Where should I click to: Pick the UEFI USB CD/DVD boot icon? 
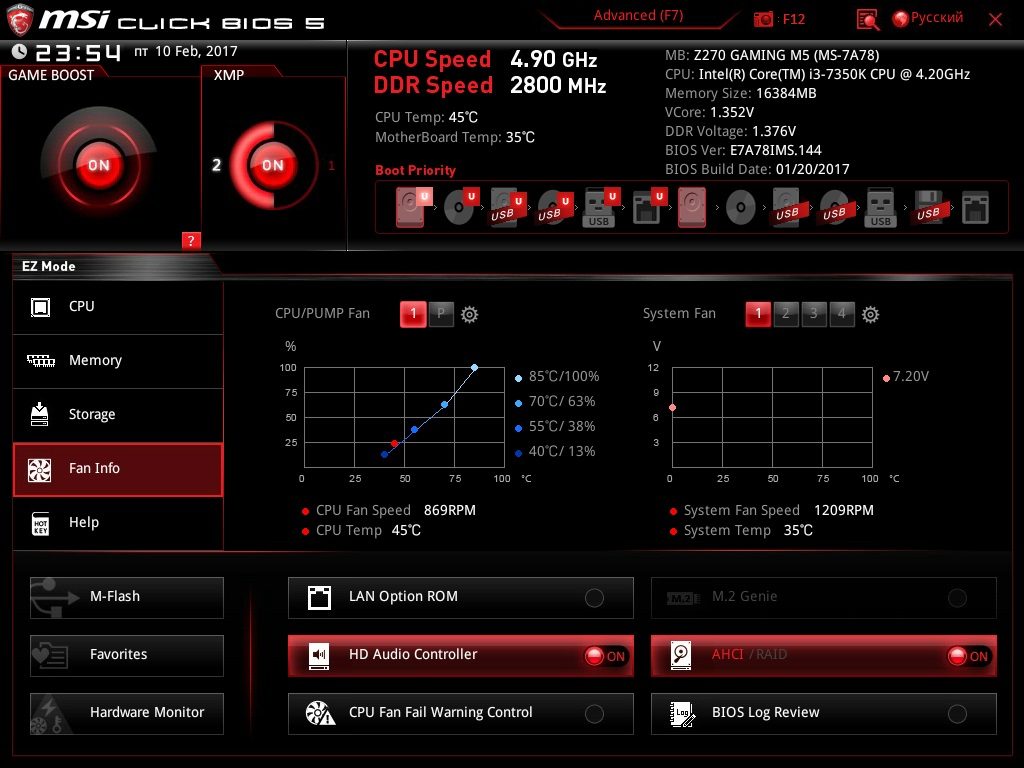(554, 207)
